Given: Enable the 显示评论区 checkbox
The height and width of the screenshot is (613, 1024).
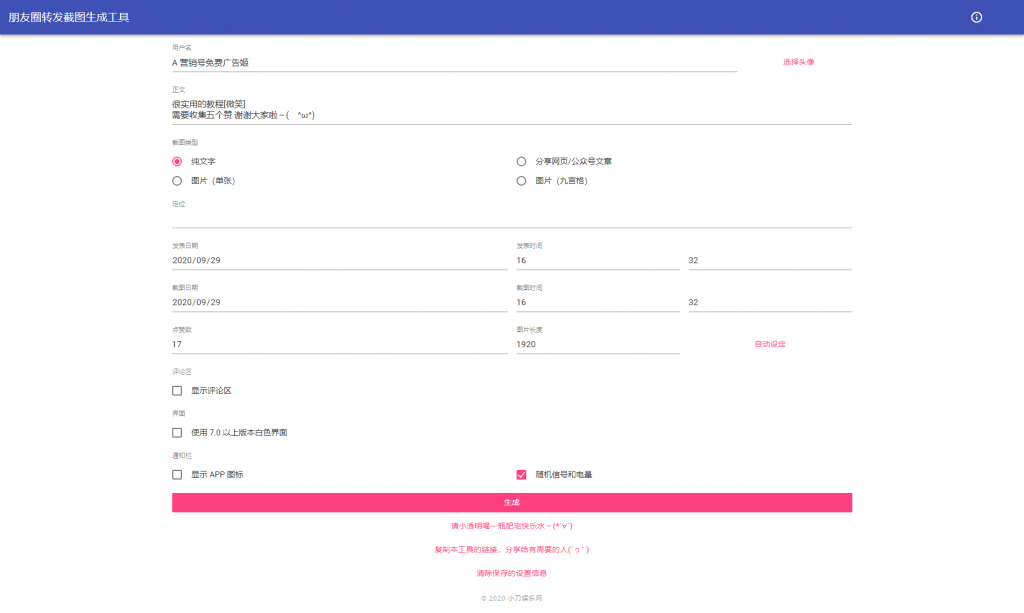Looking at the screenshot, I should coord(177,391).
